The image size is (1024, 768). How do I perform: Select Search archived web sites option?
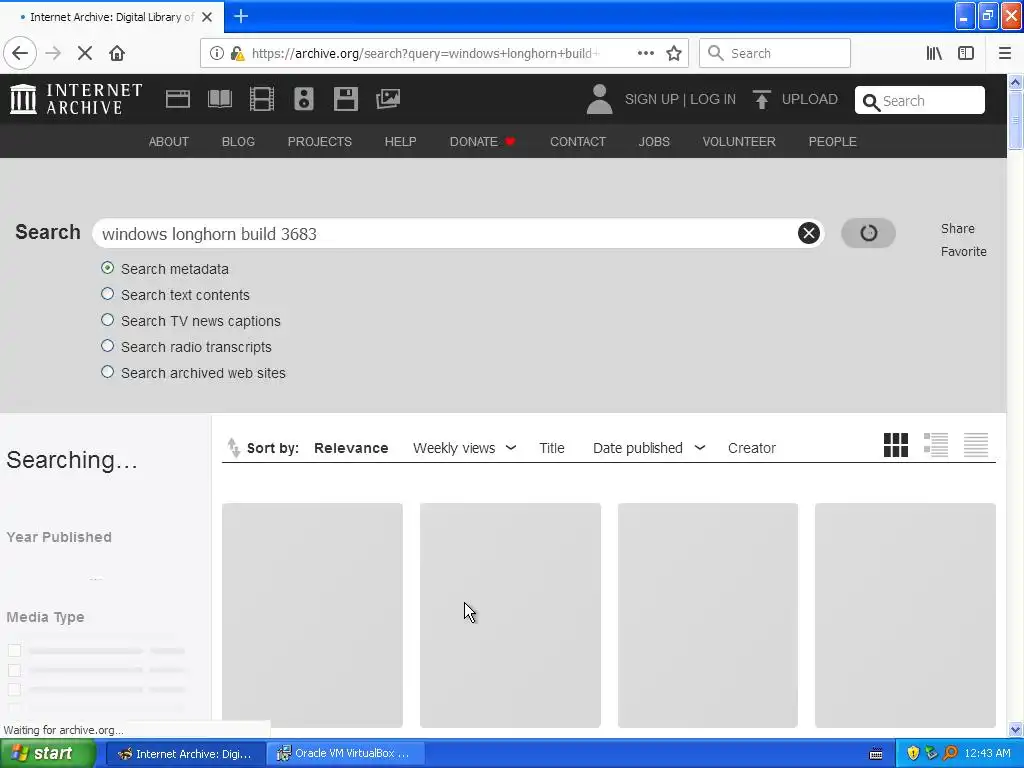pos(107,372)
